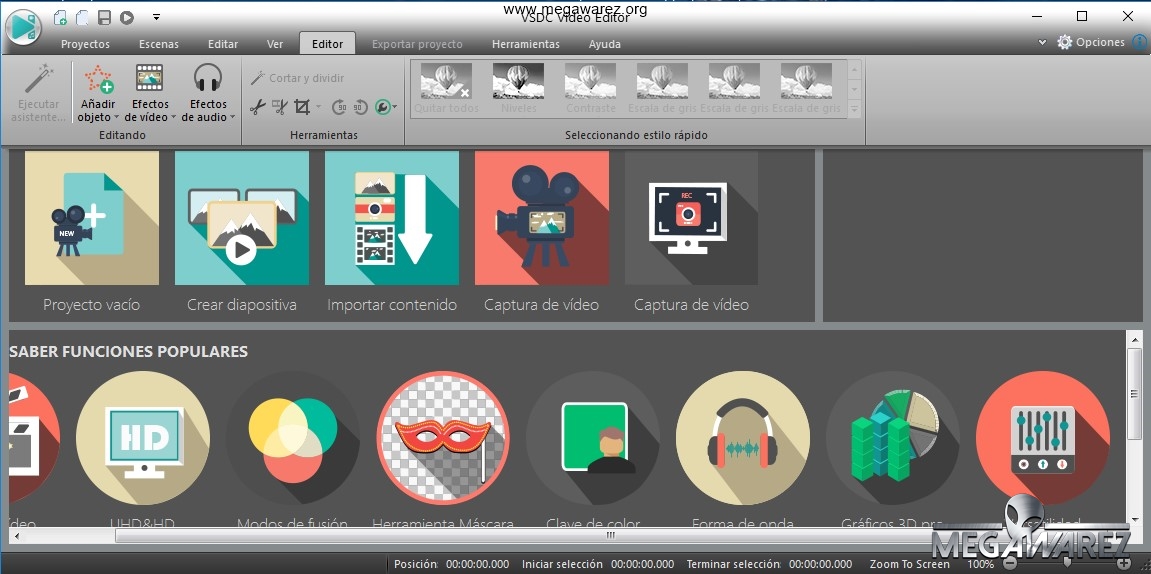
Task: Create a new project from quick access toolbar
Action: click(61, 17)
